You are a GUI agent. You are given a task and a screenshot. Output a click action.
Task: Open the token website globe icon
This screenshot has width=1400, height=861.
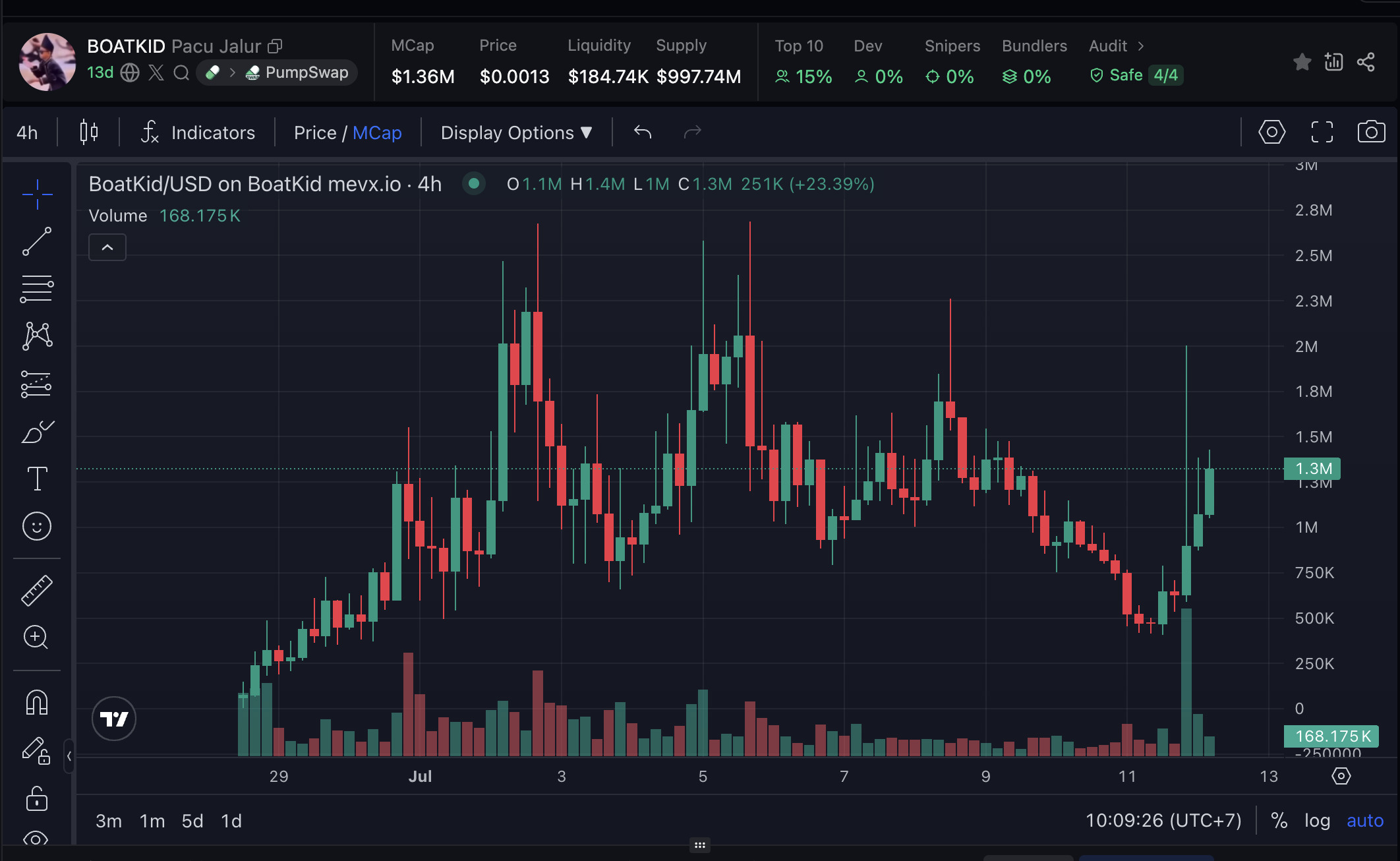[x=130, y=73]
